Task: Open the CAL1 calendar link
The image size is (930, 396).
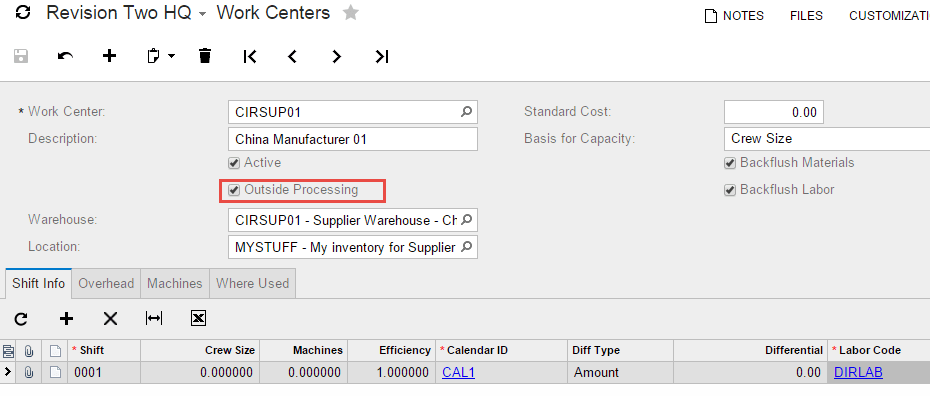Action: [x=458, y=372]
